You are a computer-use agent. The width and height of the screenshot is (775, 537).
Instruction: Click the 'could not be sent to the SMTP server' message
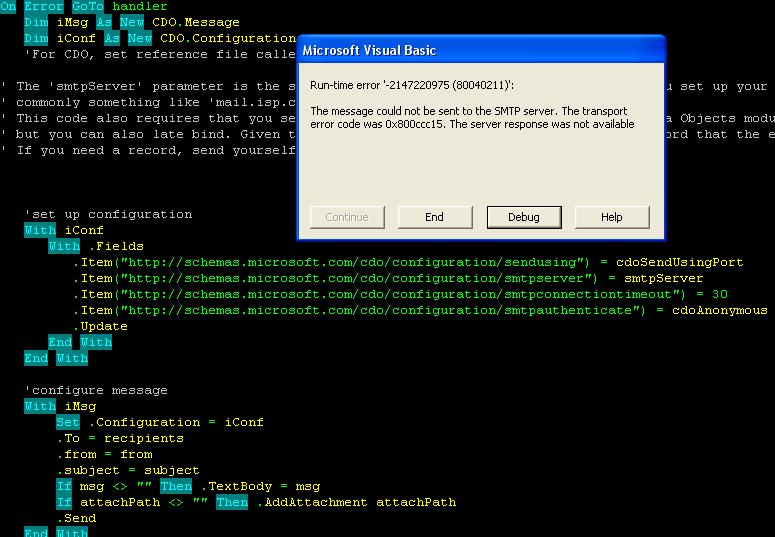point(472,118)
